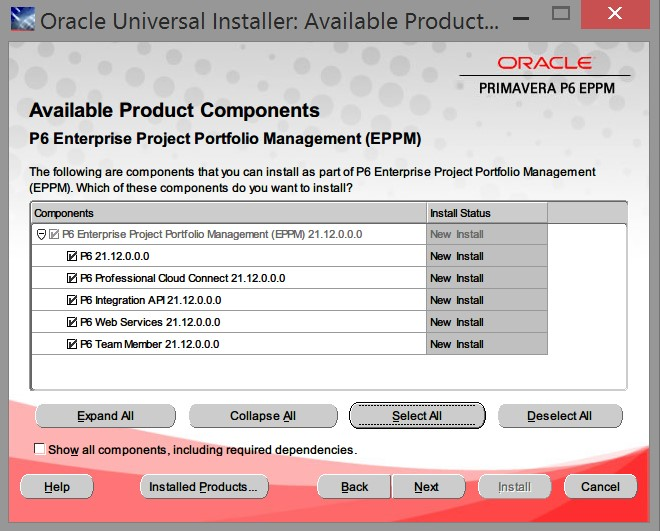The image size is (660, 531).
Task: Minimize the installer window
Action: click(521, 18)
